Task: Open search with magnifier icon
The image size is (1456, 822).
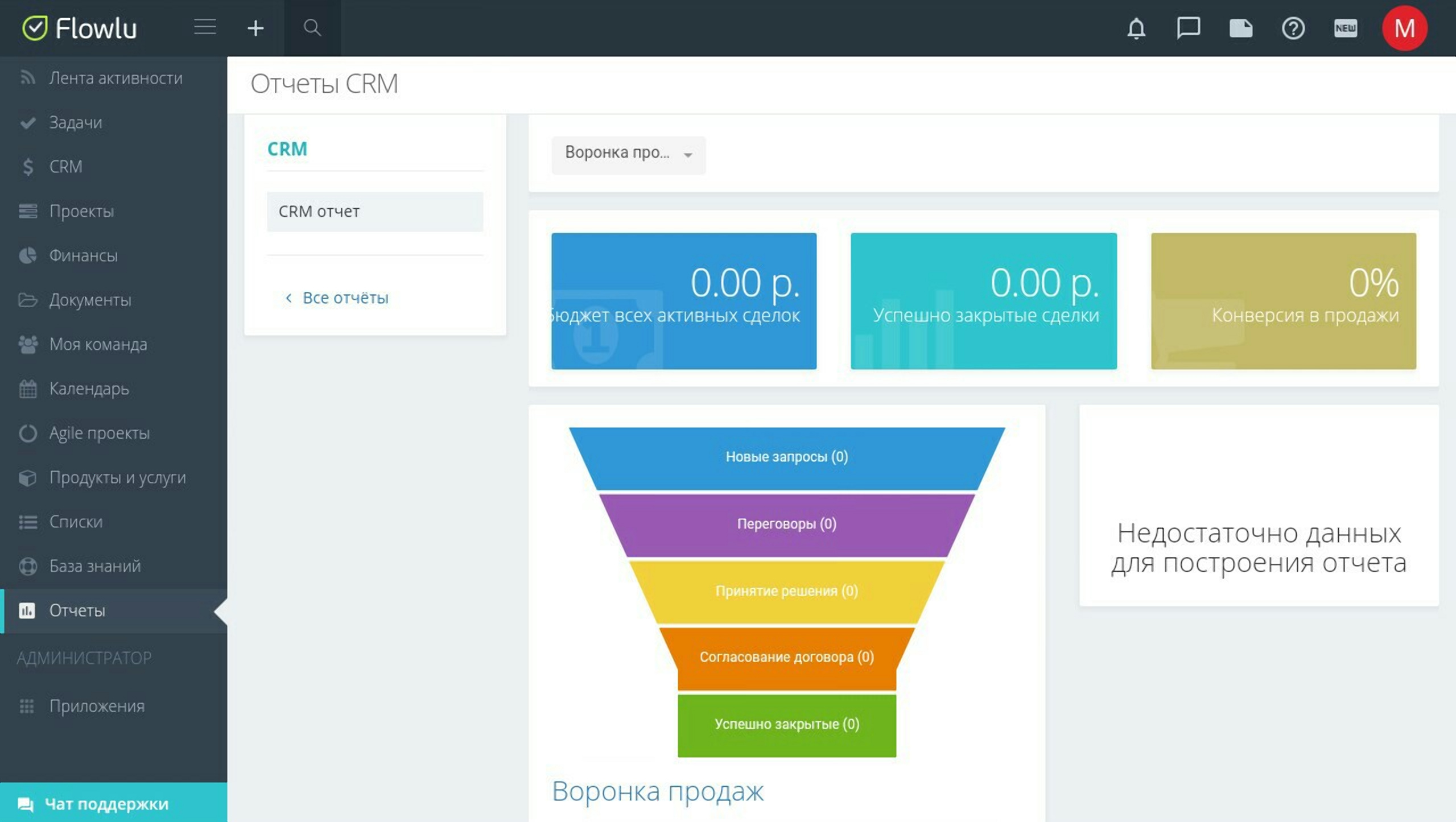Action: tap(312, 28)
